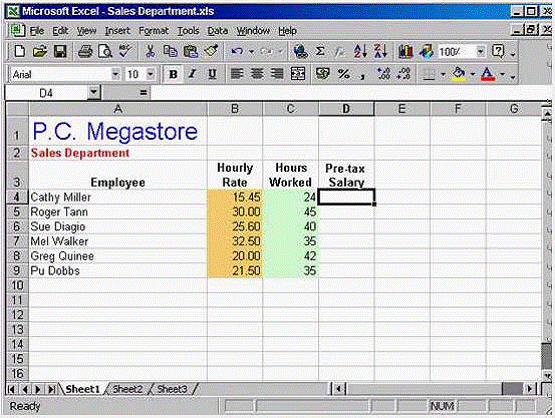The image size is (555, 418).
Task: Click the vertical scrollbar thumb
Action: tap(547, 356)
